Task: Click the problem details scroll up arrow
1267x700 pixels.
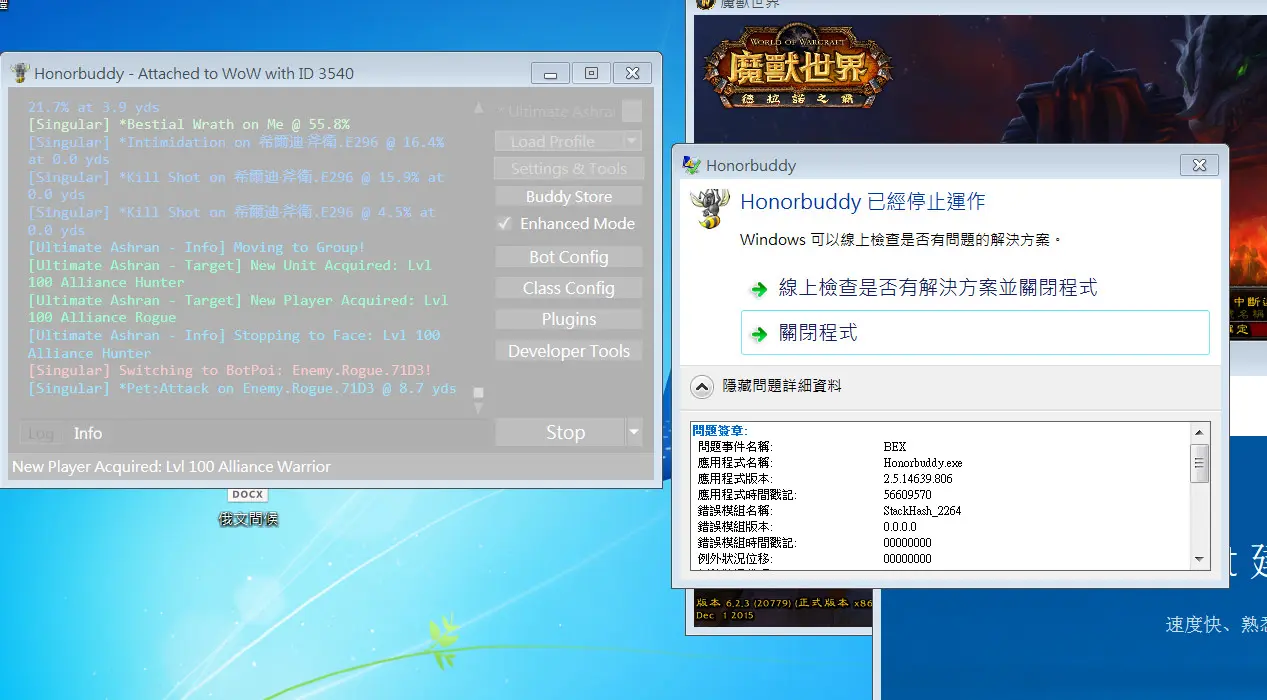Action: click(x=1201, y=431)
